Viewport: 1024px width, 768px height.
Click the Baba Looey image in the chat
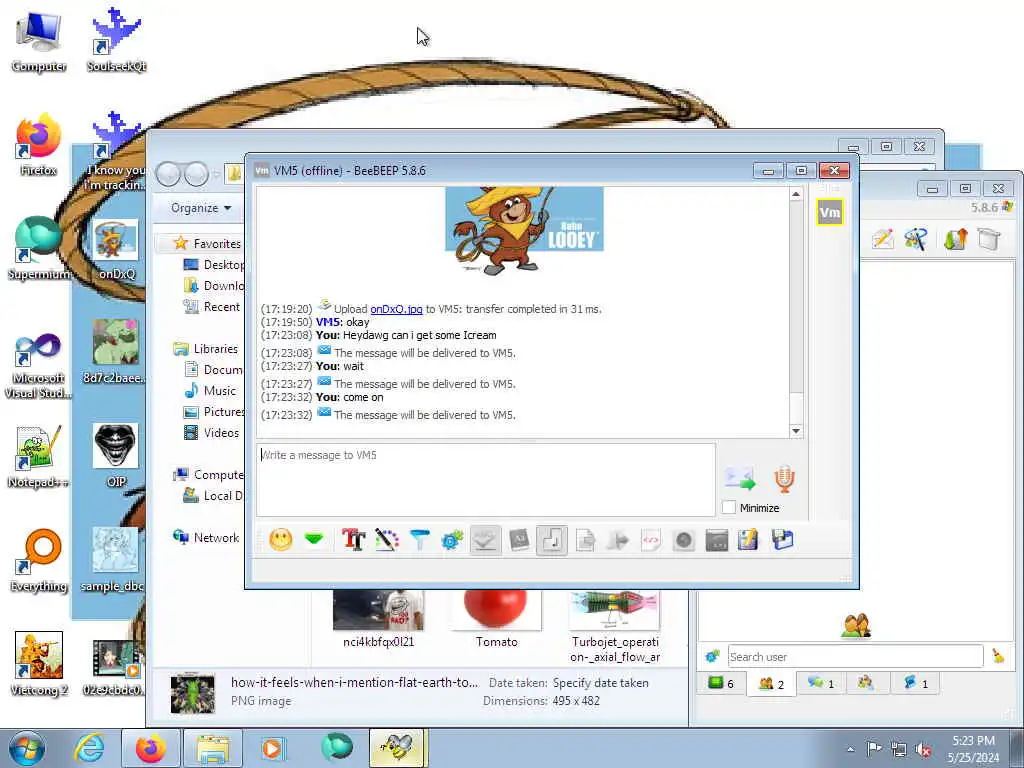tap(524, 230)
